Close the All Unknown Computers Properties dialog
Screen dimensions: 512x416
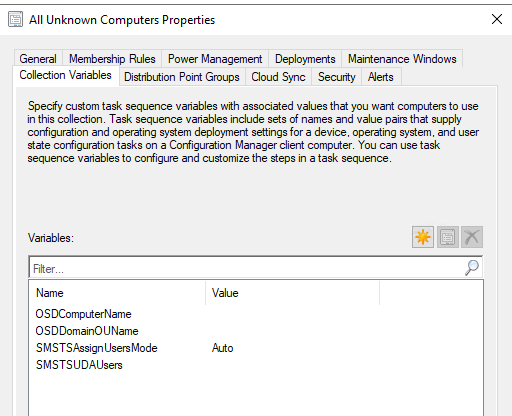tap(497, 19)
